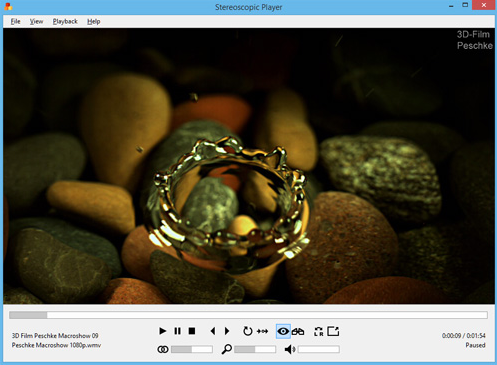The height and width of the screenshot is (365, 497).
Task: Mute audio via the speaker icon
Action: click(290, 349)
